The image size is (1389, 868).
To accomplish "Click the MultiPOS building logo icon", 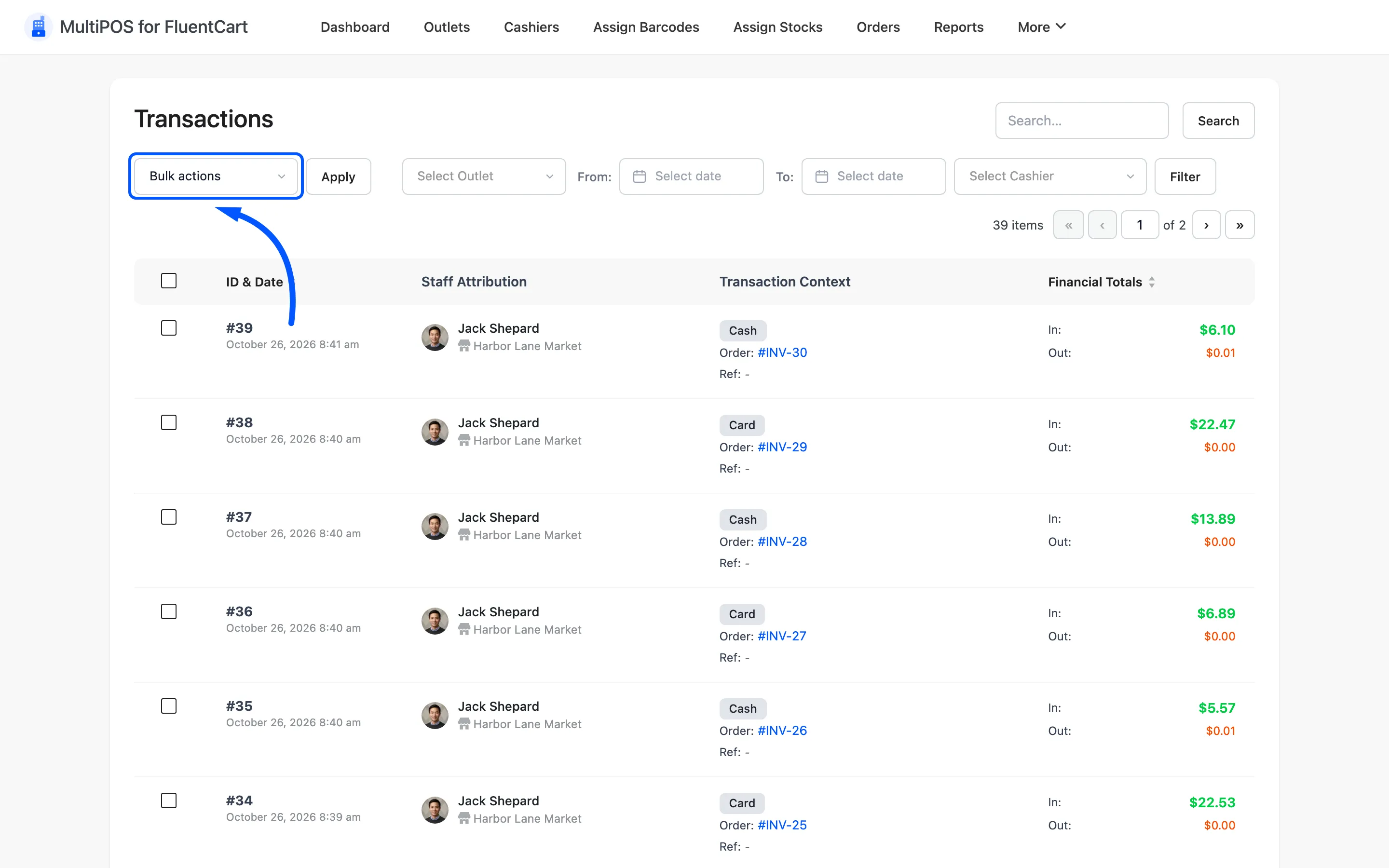I will pyautogui.click(x=39, y=27).
